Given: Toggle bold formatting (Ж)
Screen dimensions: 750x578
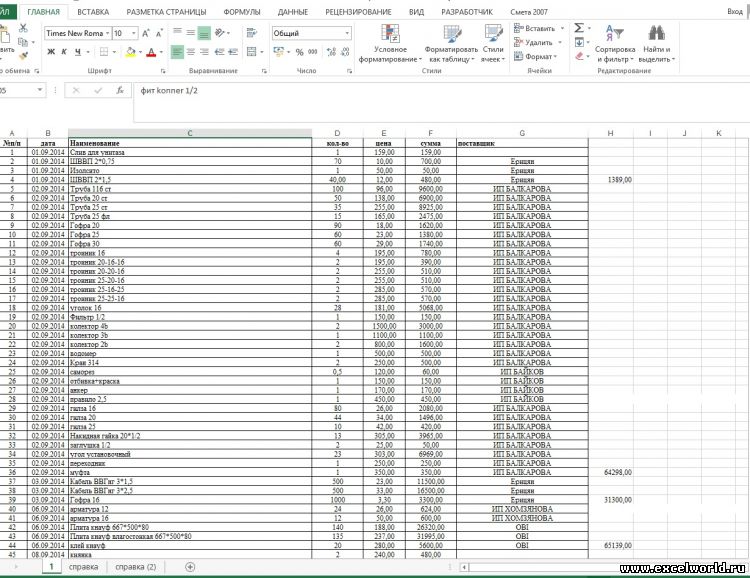Looking at the screenshot, I should pyautogui.click(x=50, y=52).
